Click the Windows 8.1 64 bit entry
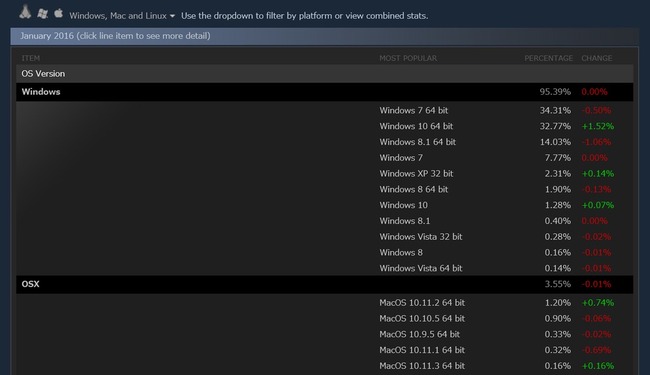Viewport: 650px width, 375px height. tap(417, 142)
